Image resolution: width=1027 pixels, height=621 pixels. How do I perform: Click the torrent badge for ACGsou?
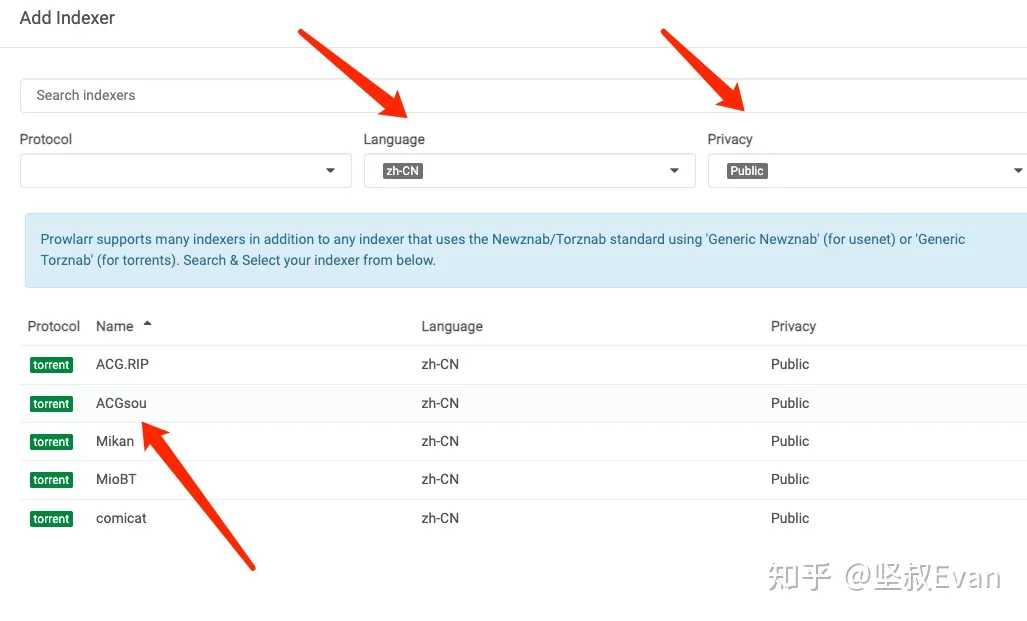[51, 404]
